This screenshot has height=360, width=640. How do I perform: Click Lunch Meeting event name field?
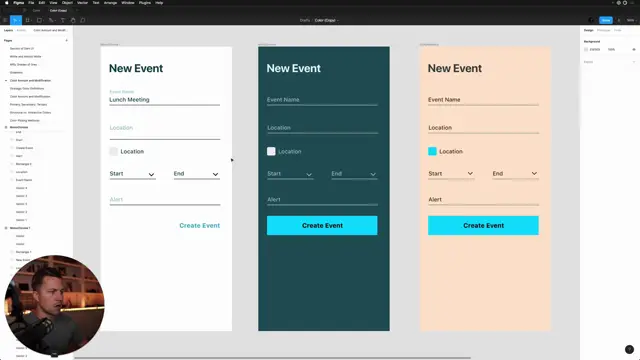pos(164,100)
